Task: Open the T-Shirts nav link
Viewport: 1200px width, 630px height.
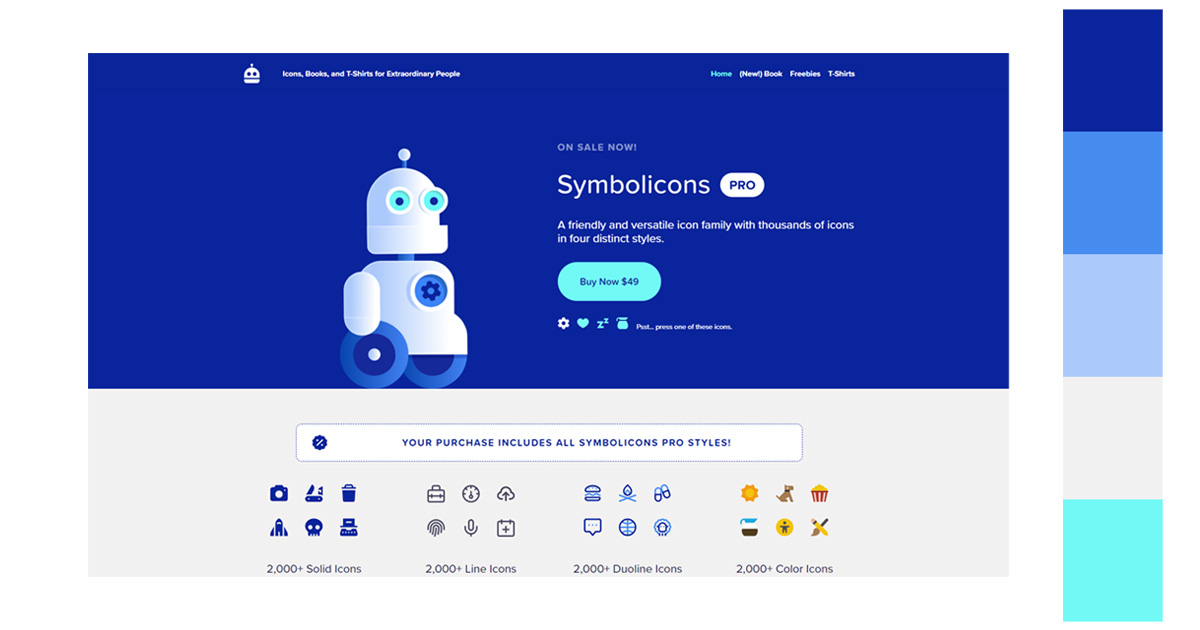Action: pyautogui.click(x=841, y=74)
